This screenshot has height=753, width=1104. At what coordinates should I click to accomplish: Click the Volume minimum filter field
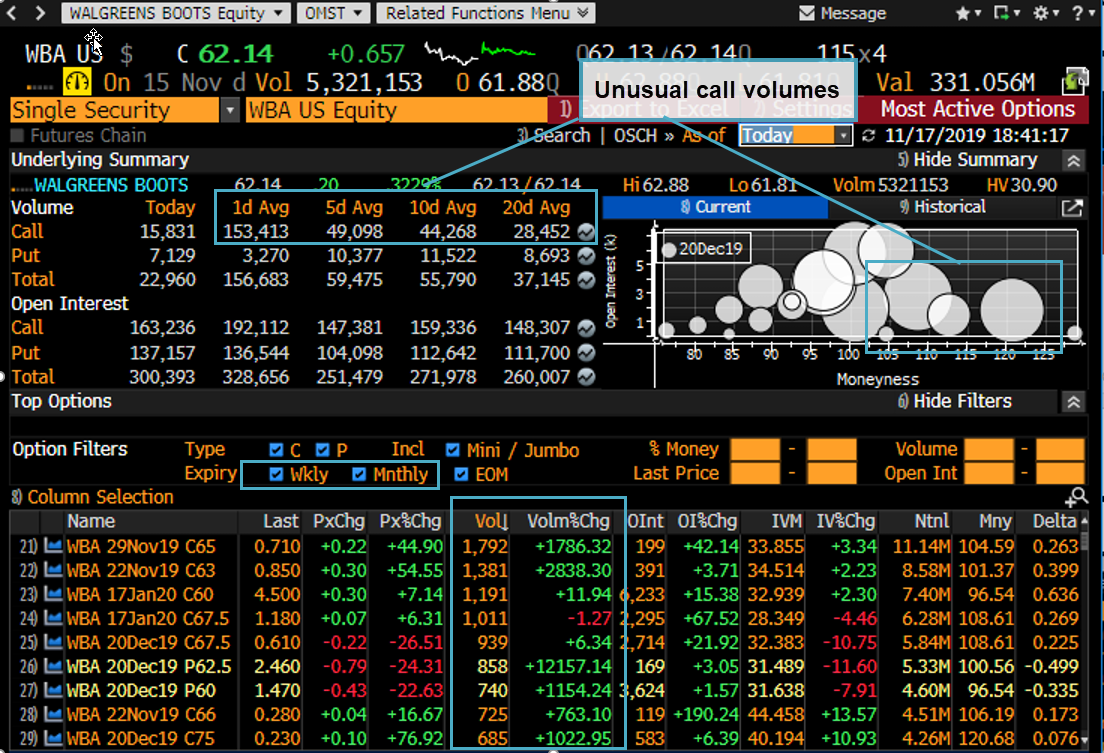(989, 449)
